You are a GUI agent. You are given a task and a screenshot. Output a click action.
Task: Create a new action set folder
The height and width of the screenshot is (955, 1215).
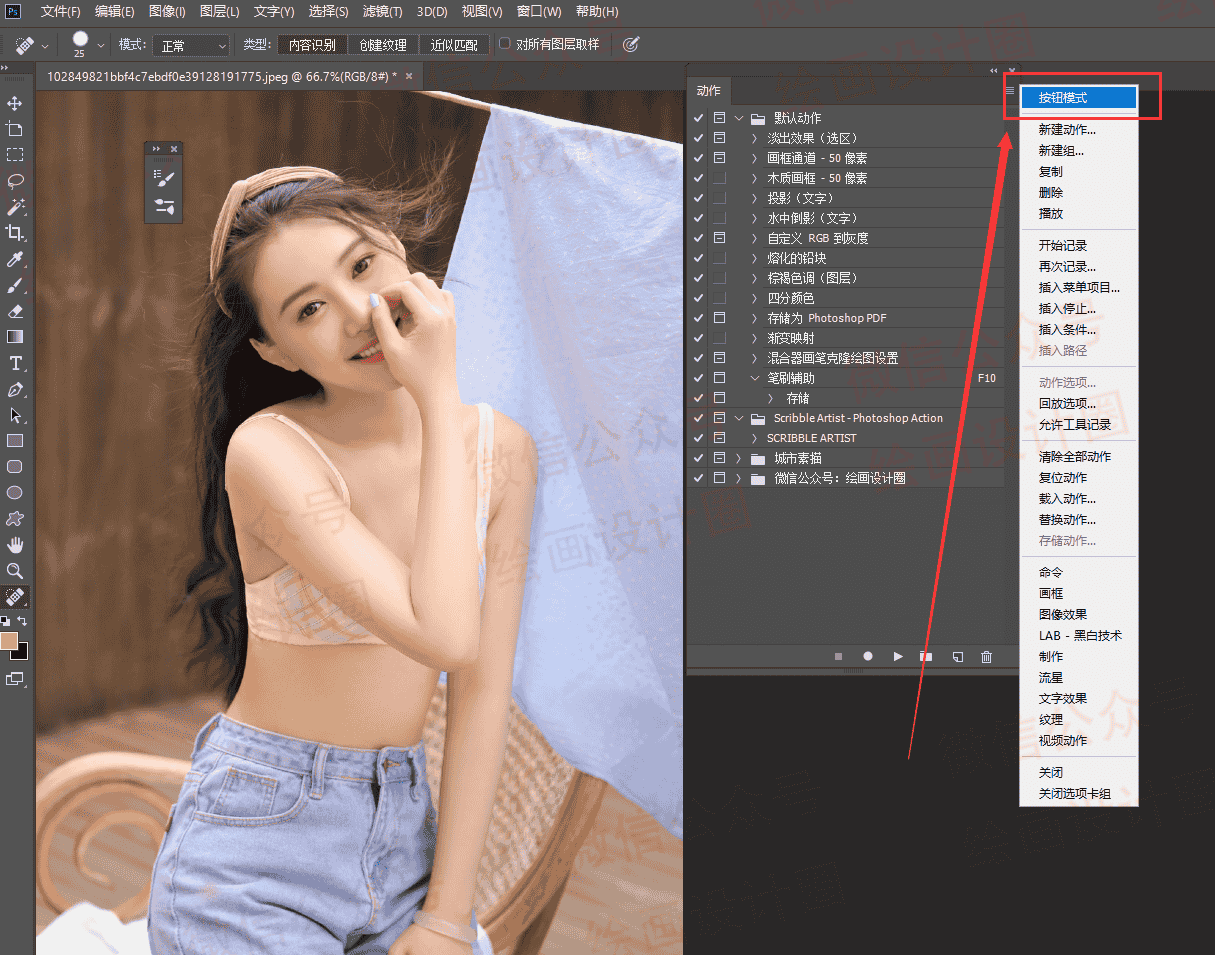[x=927, y=657]
